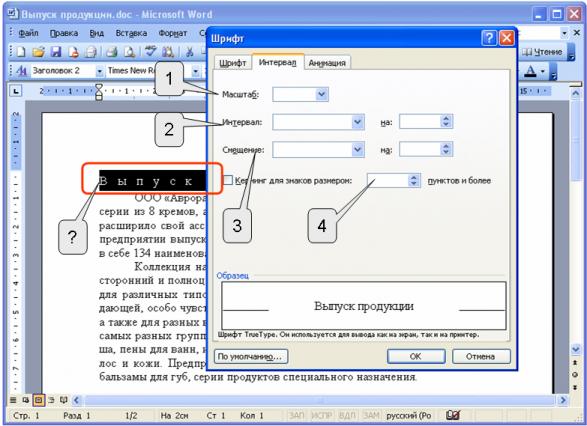Switch to Web Layout view icon

(25, 400)
